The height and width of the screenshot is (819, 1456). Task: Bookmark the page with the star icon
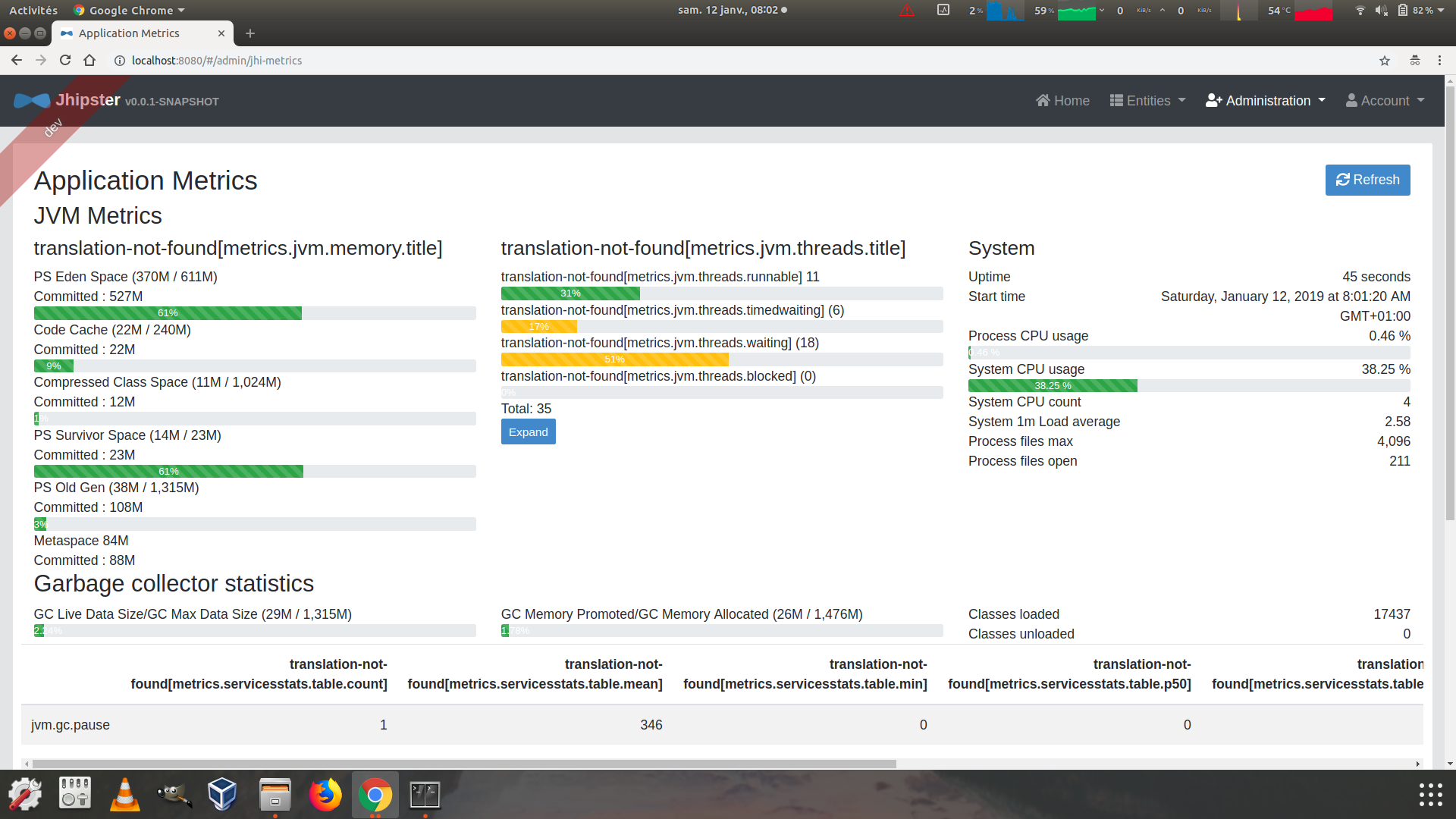click(1385, 60)
